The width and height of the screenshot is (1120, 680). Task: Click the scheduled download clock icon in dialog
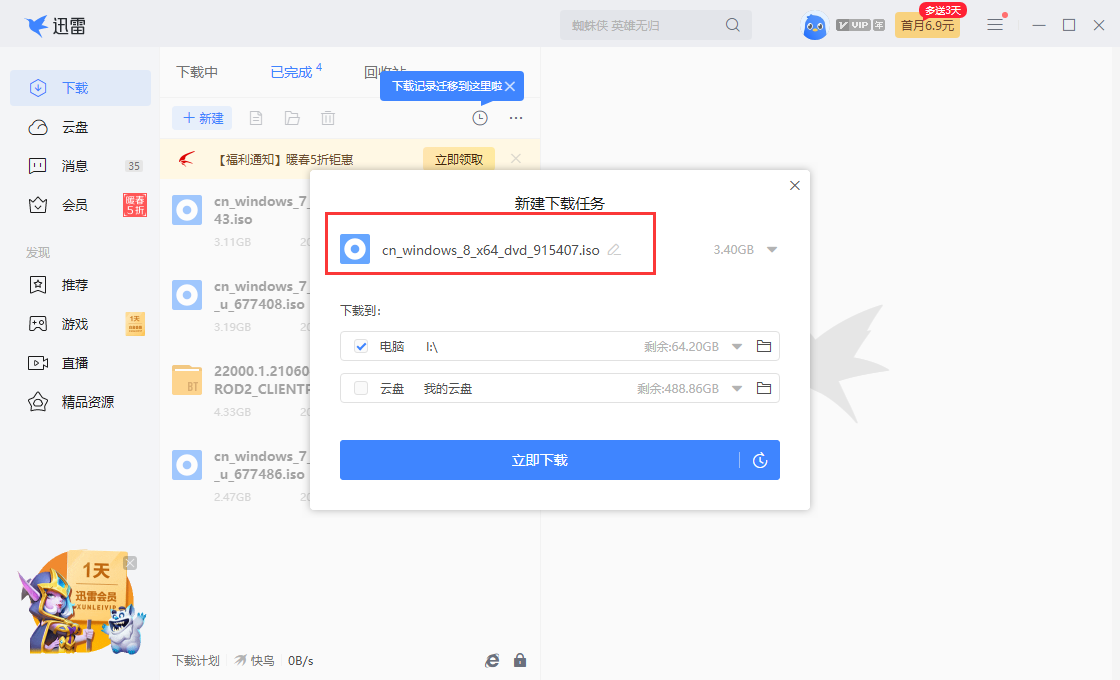(x=760, y=461)
